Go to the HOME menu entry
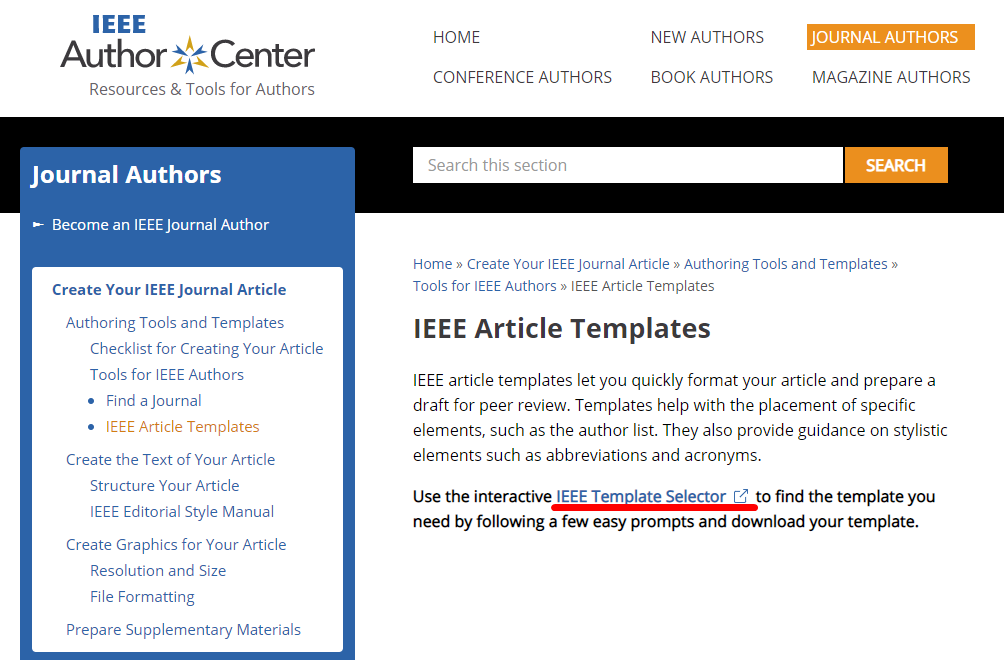This screenshot has width=1004, height=660. click(456, 36)
